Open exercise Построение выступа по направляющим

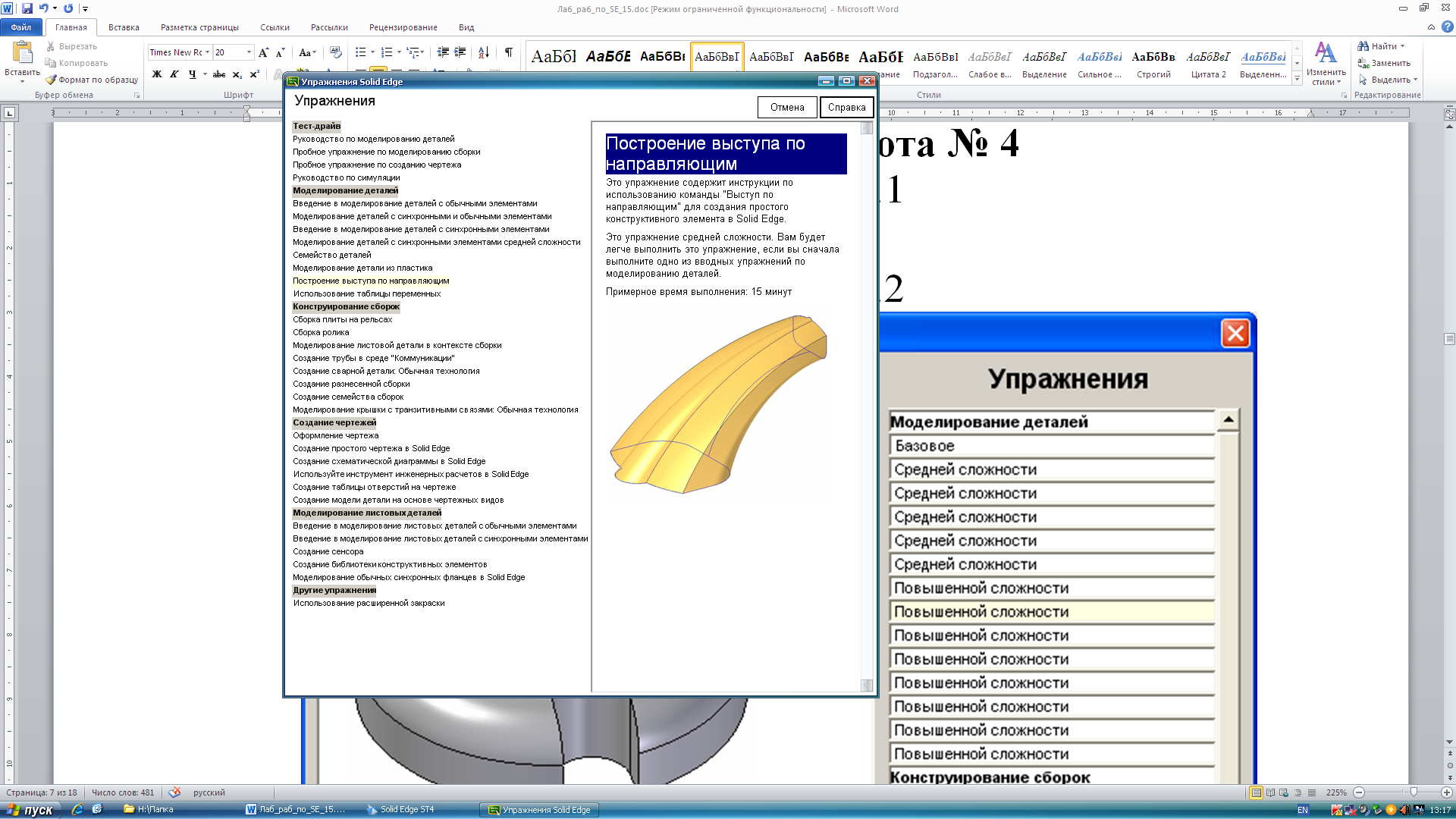click(371, 281)
